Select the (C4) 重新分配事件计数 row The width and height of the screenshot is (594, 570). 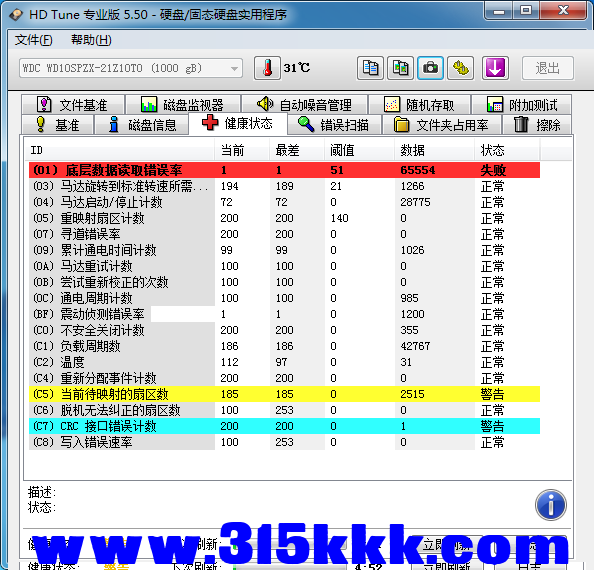284,378
